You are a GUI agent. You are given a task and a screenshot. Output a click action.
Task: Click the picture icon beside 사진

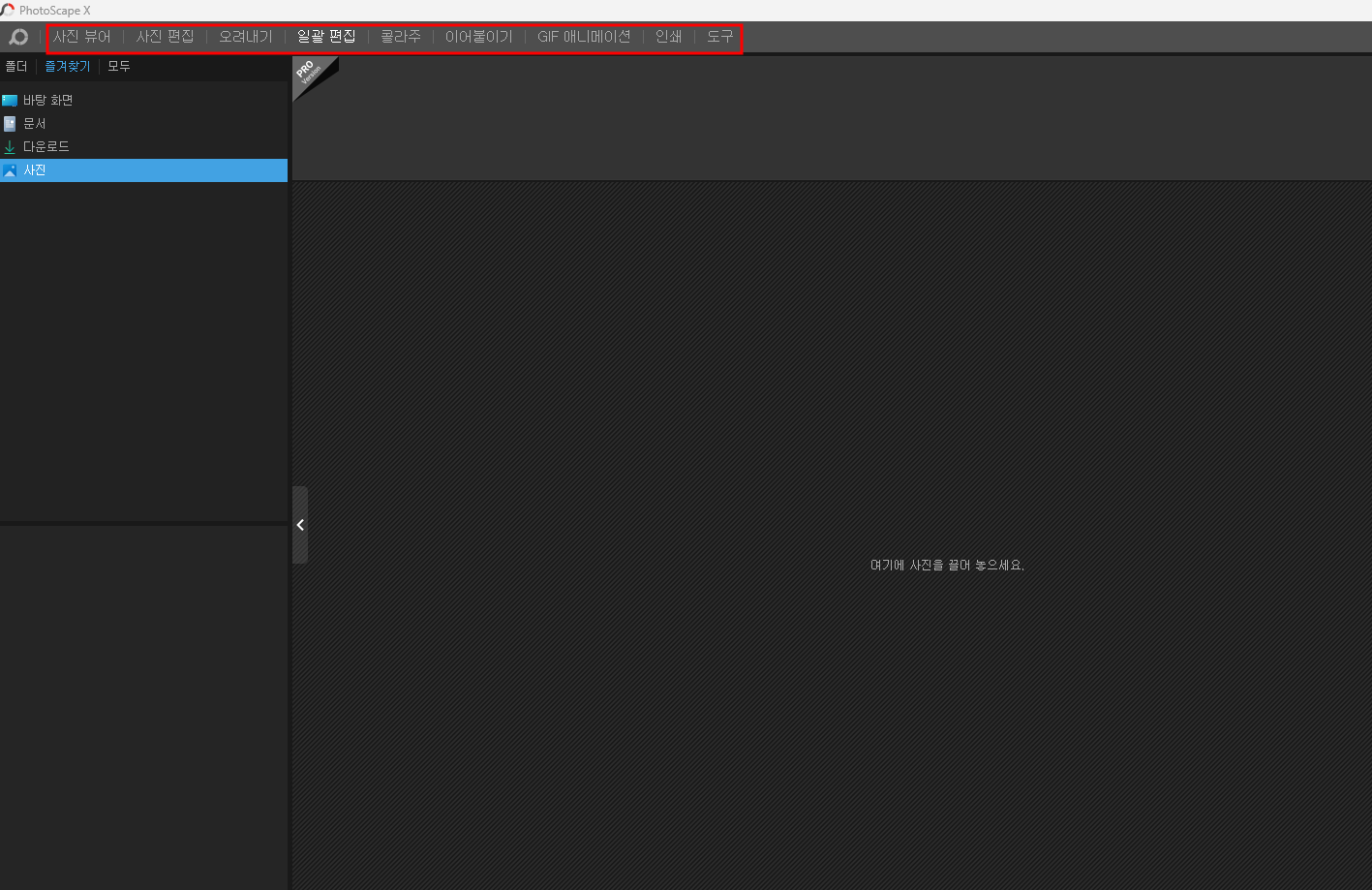tap(10, 170)
